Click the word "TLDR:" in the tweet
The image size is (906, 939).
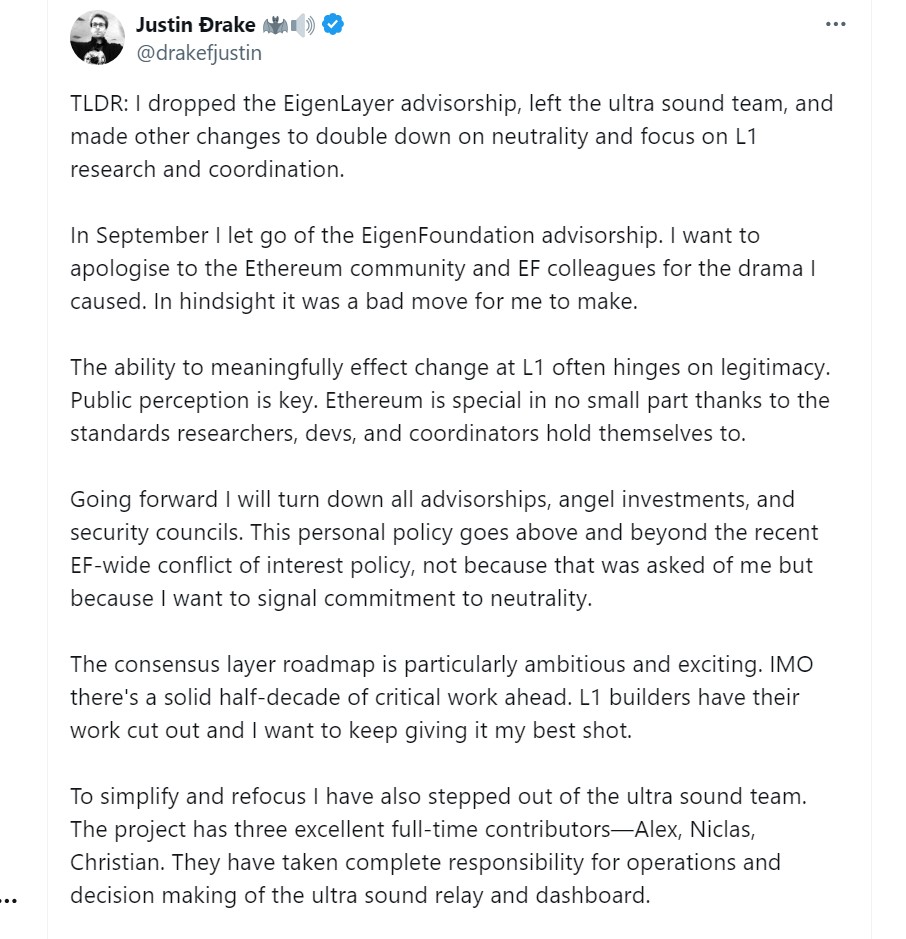(98, 103)
